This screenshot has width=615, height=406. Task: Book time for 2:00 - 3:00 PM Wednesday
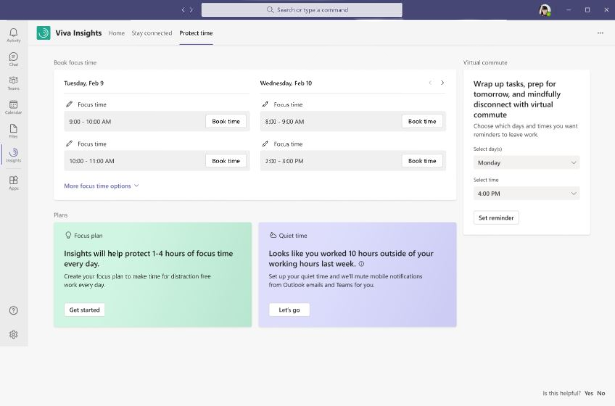[x=422, y=161]
